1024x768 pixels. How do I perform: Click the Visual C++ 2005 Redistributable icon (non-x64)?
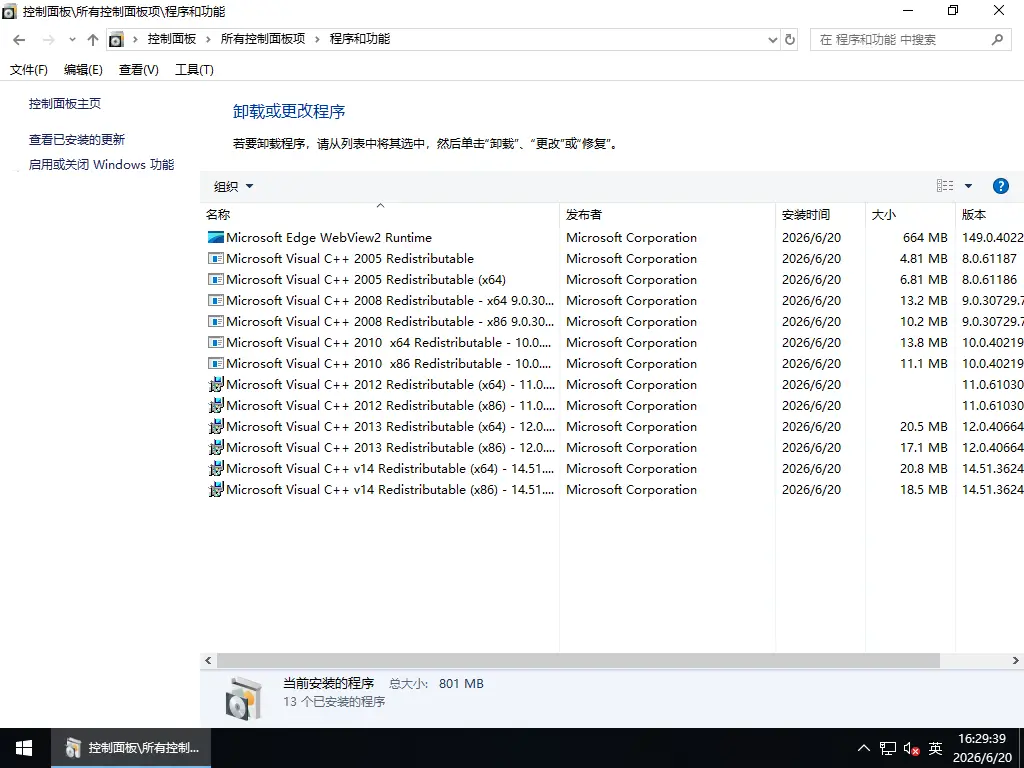216,258
